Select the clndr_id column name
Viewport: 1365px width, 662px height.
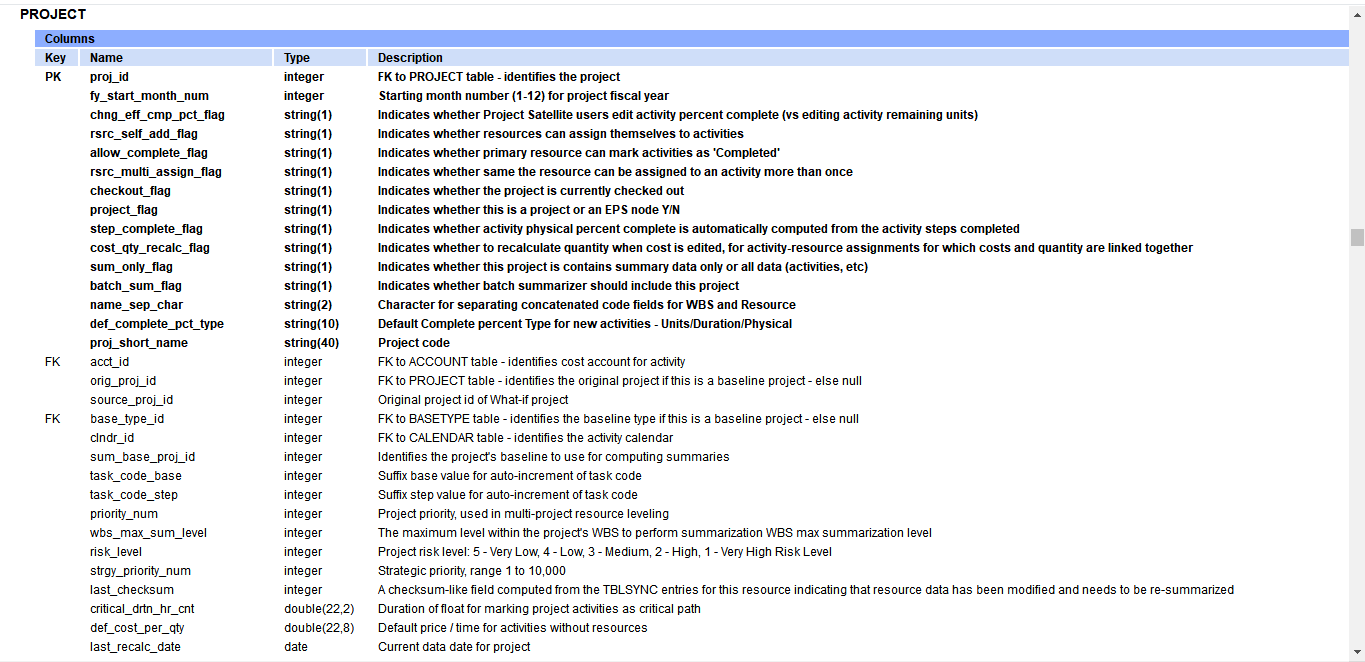(112, 438)
